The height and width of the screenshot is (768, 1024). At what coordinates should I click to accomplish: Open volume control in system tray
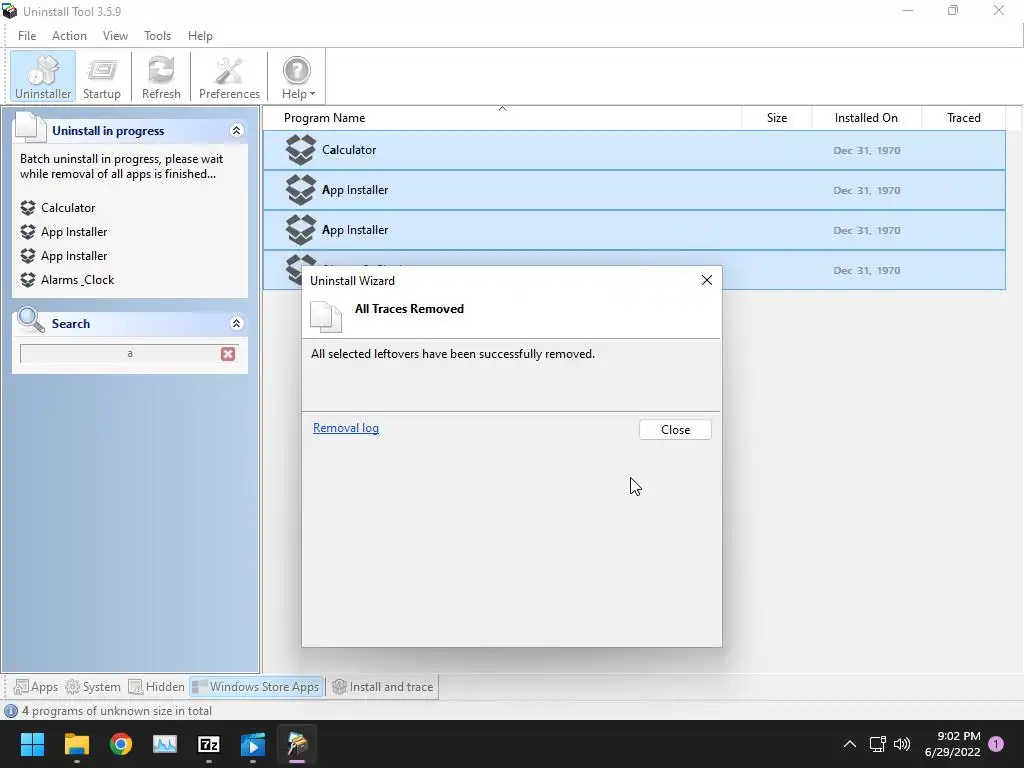tap(902, 744)
